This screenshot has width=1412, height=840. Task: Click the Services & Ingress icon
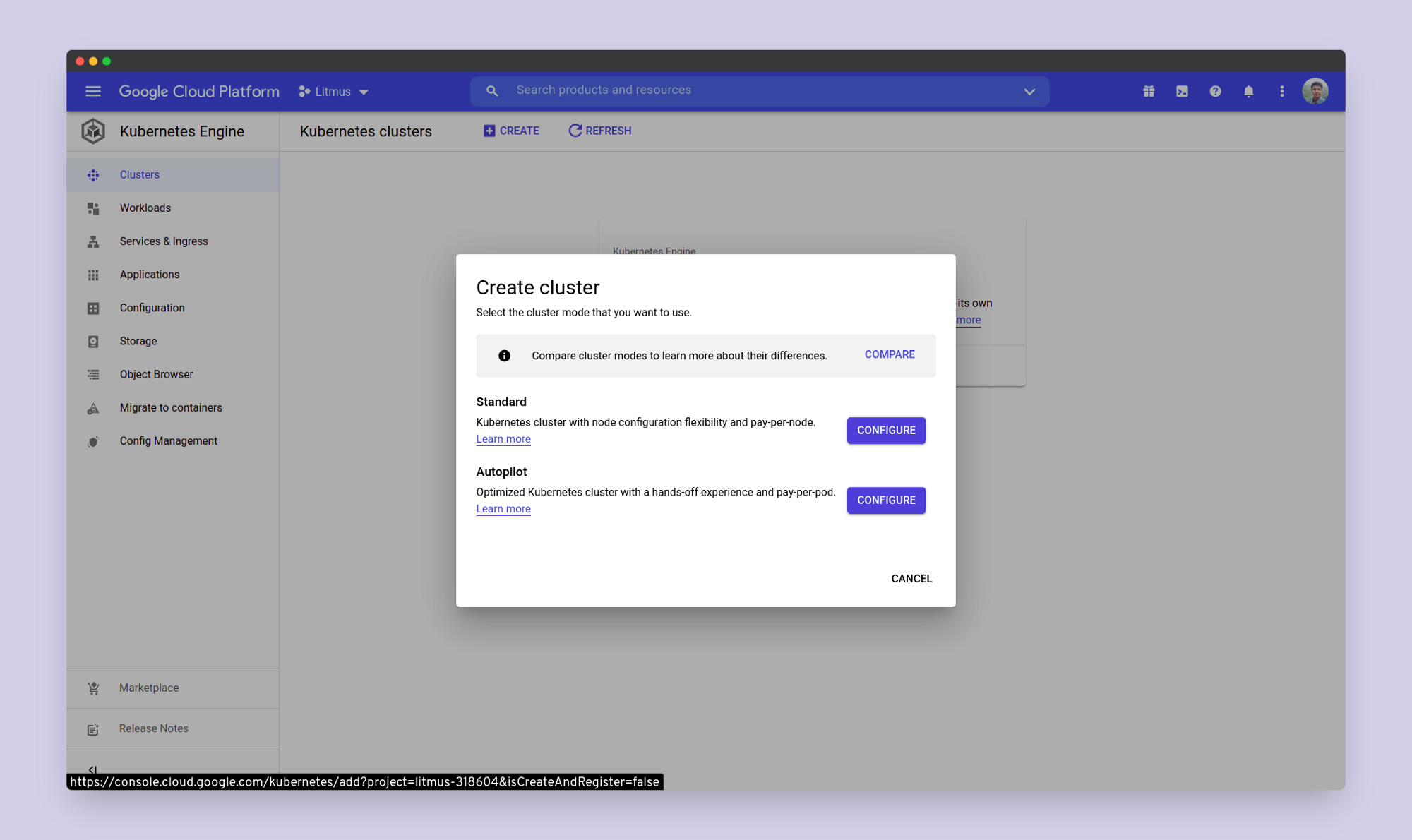[x=93, y=241]
